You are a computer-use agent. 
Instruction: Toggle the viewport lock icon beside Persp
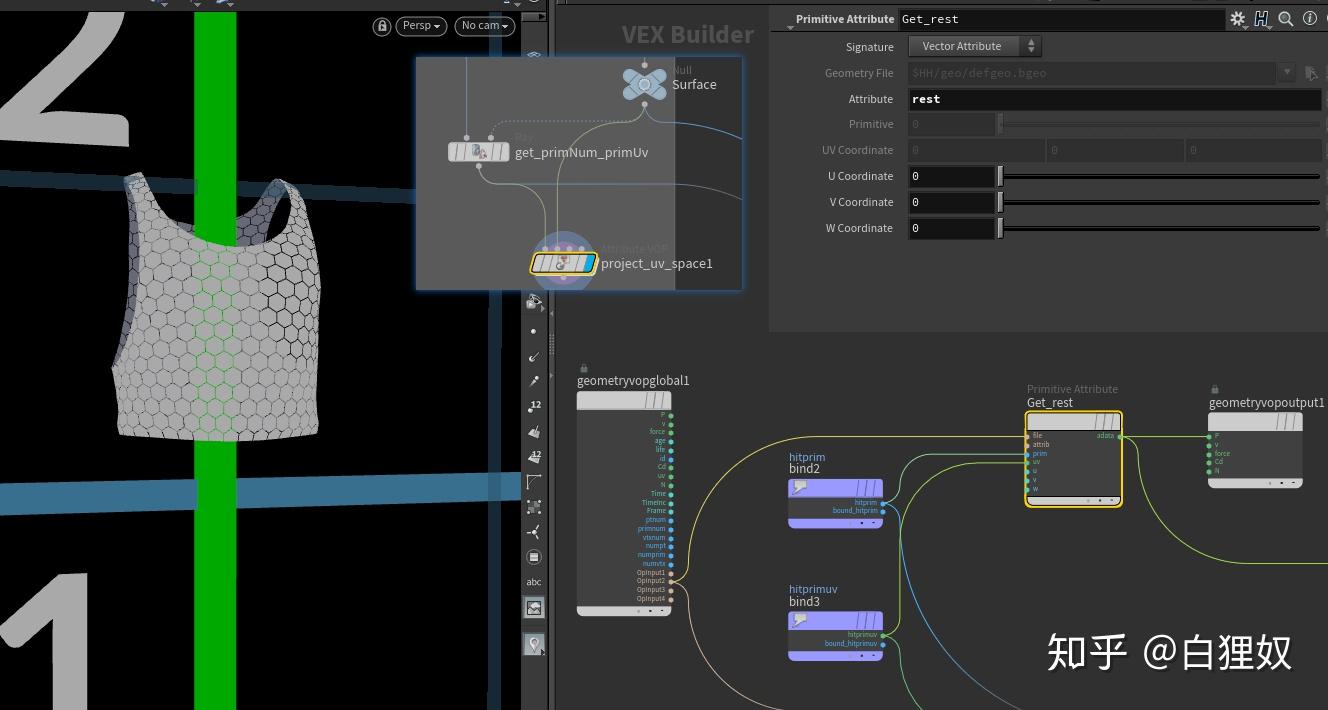click(x=381, y=26)
